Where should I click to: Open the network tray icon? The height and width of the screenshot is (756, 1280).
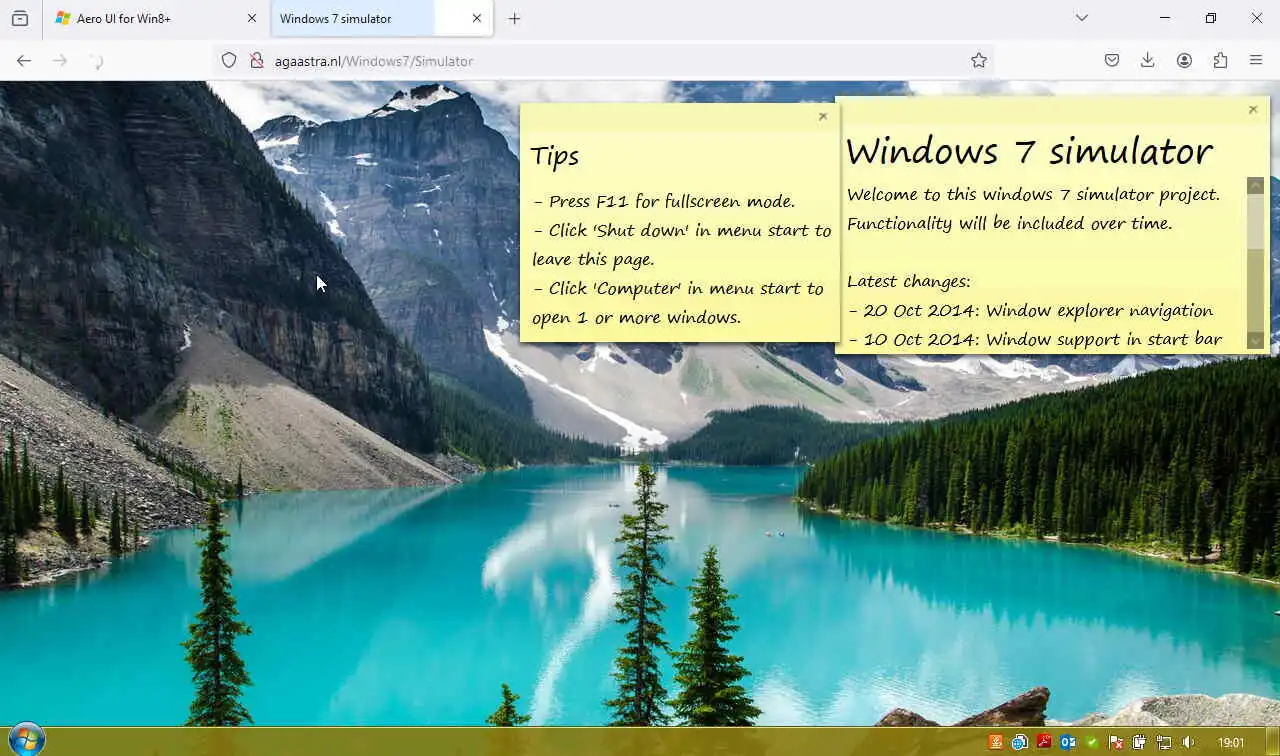pyautogui.click(x=1164, y=742)
